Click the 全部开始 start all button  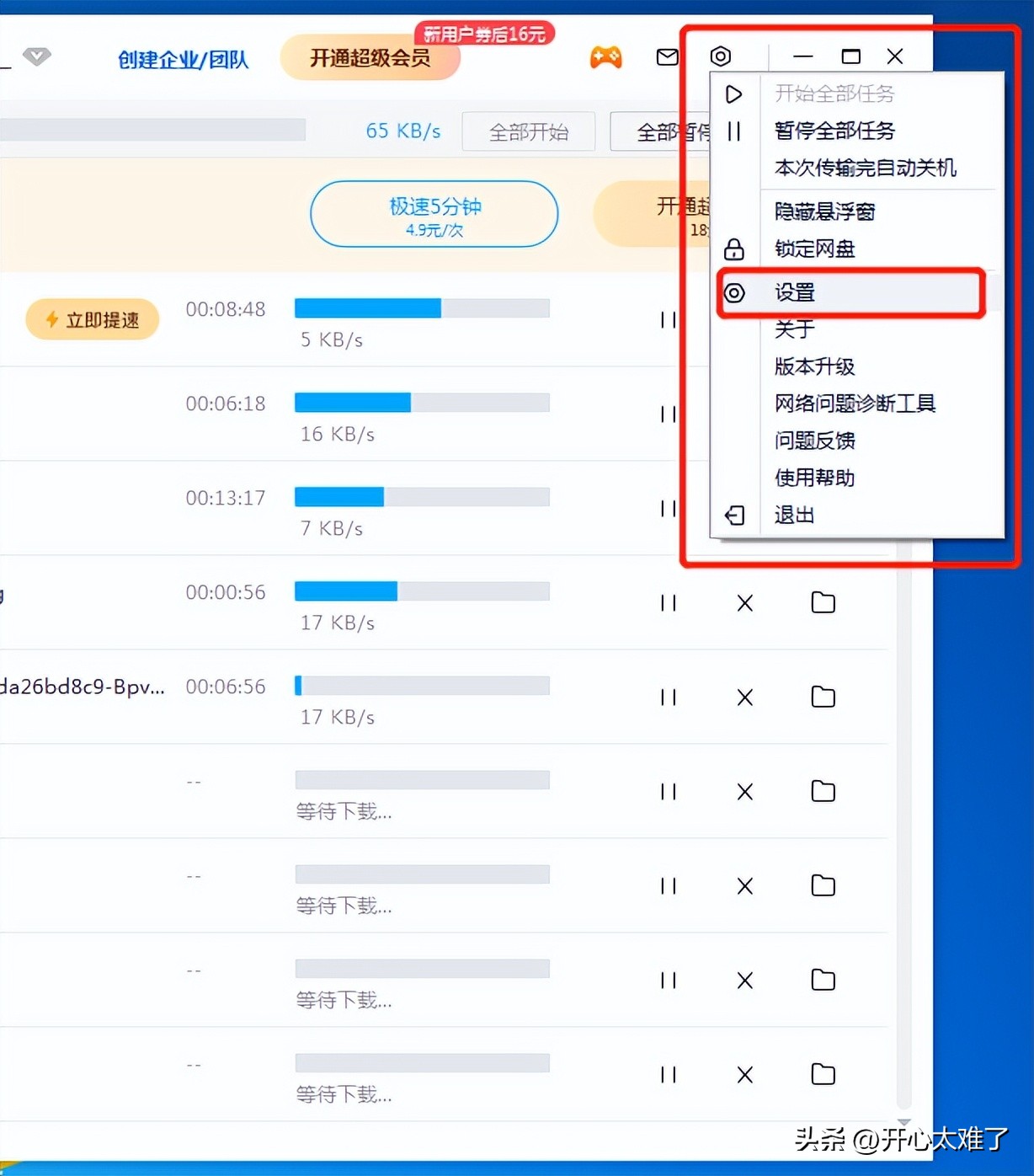coord(529,131)
